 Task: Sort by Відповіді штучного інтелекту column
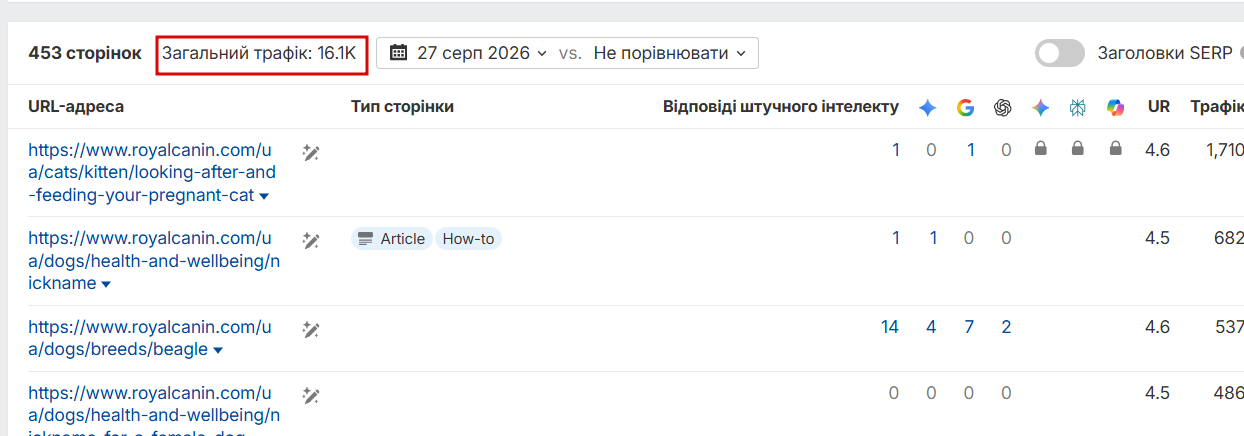tap(780, 106)
